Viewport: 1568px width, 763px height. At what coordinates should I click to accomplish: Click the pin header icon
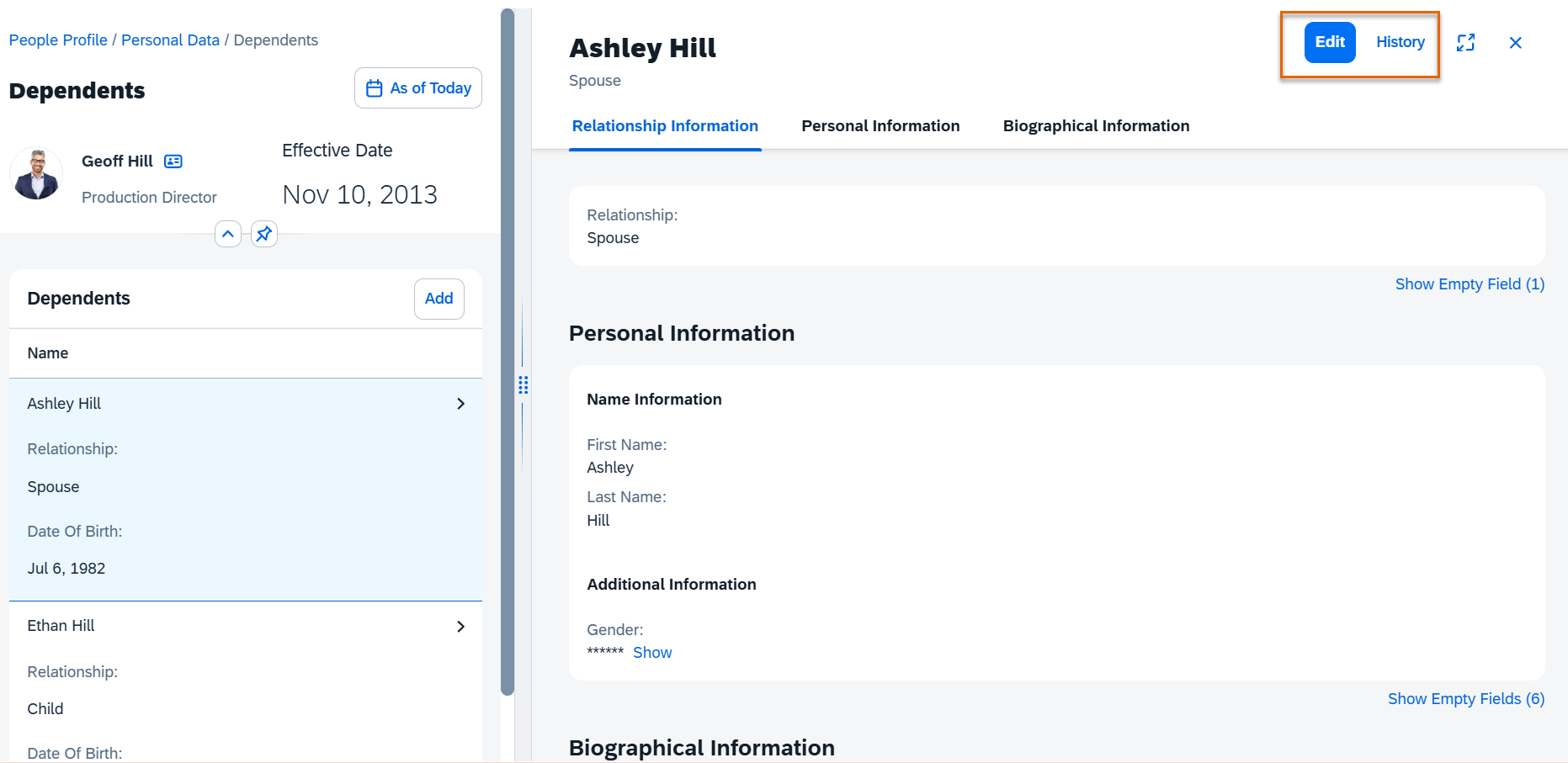point(264,234)
